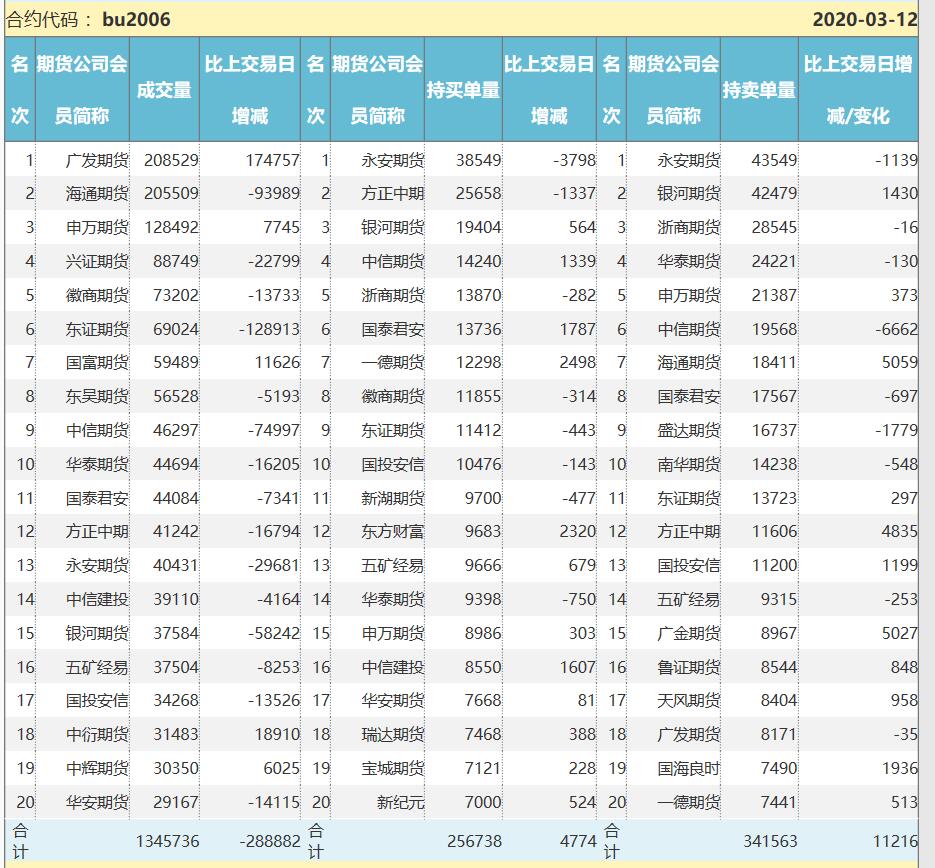Click 中衍期货 in the volume ranking

[x=97, y=735]
